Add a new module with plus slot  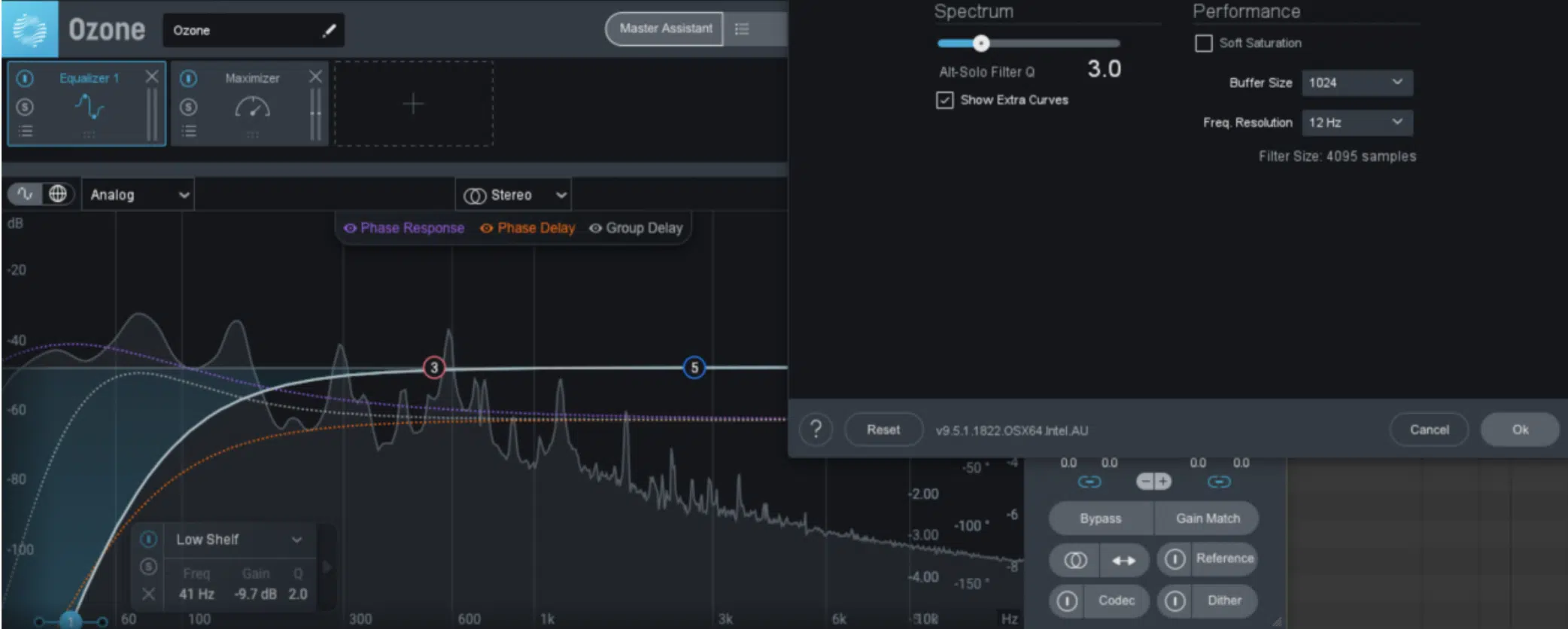tap(414, 104)
